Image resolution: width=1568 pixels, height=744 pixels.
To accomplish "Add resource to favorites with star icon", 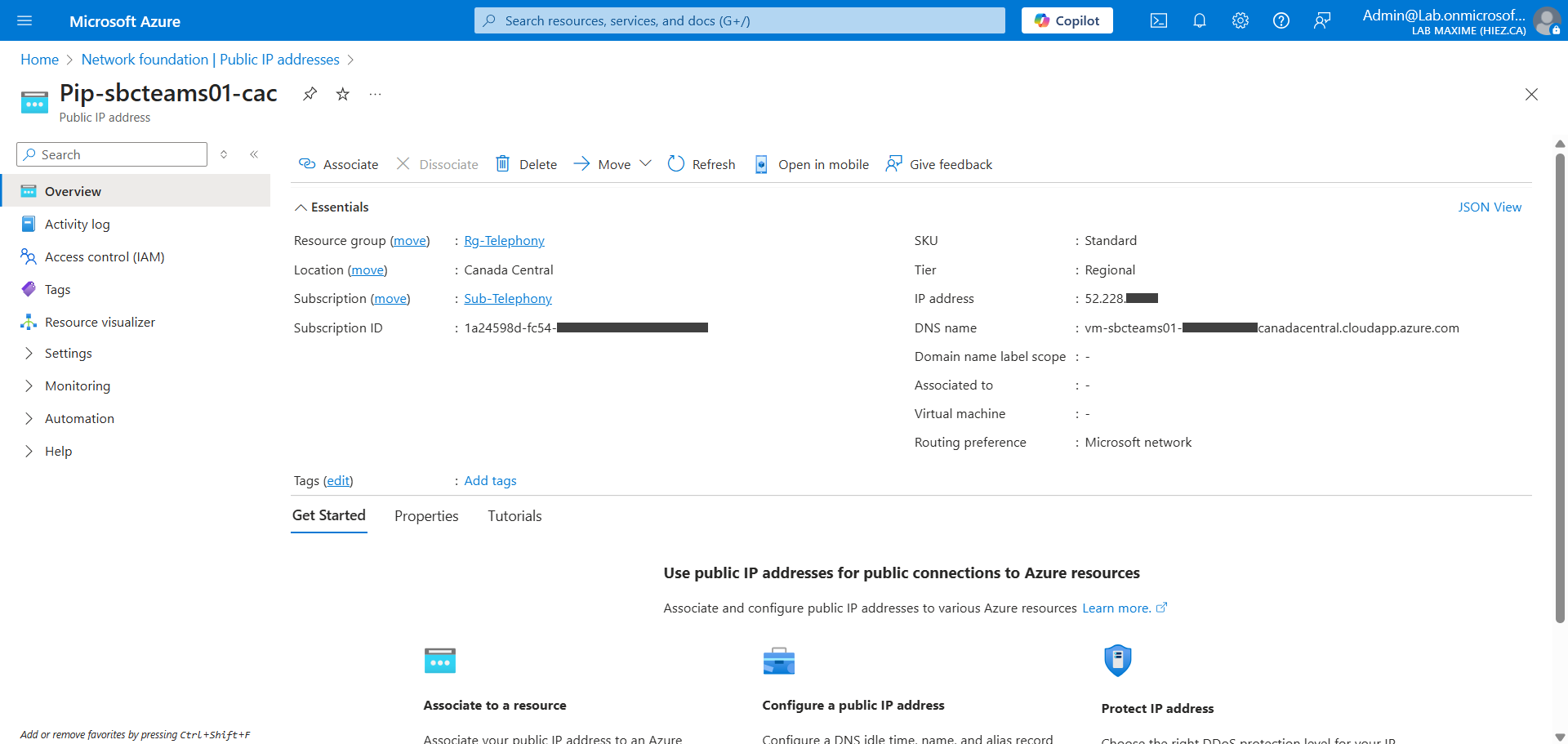I will pos(343,94).
